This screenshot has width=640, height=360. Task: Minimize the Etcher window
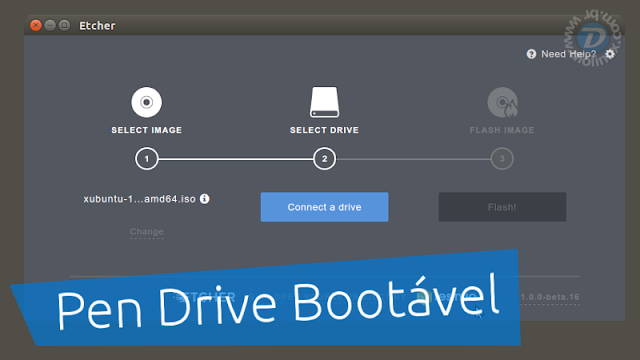50,25
